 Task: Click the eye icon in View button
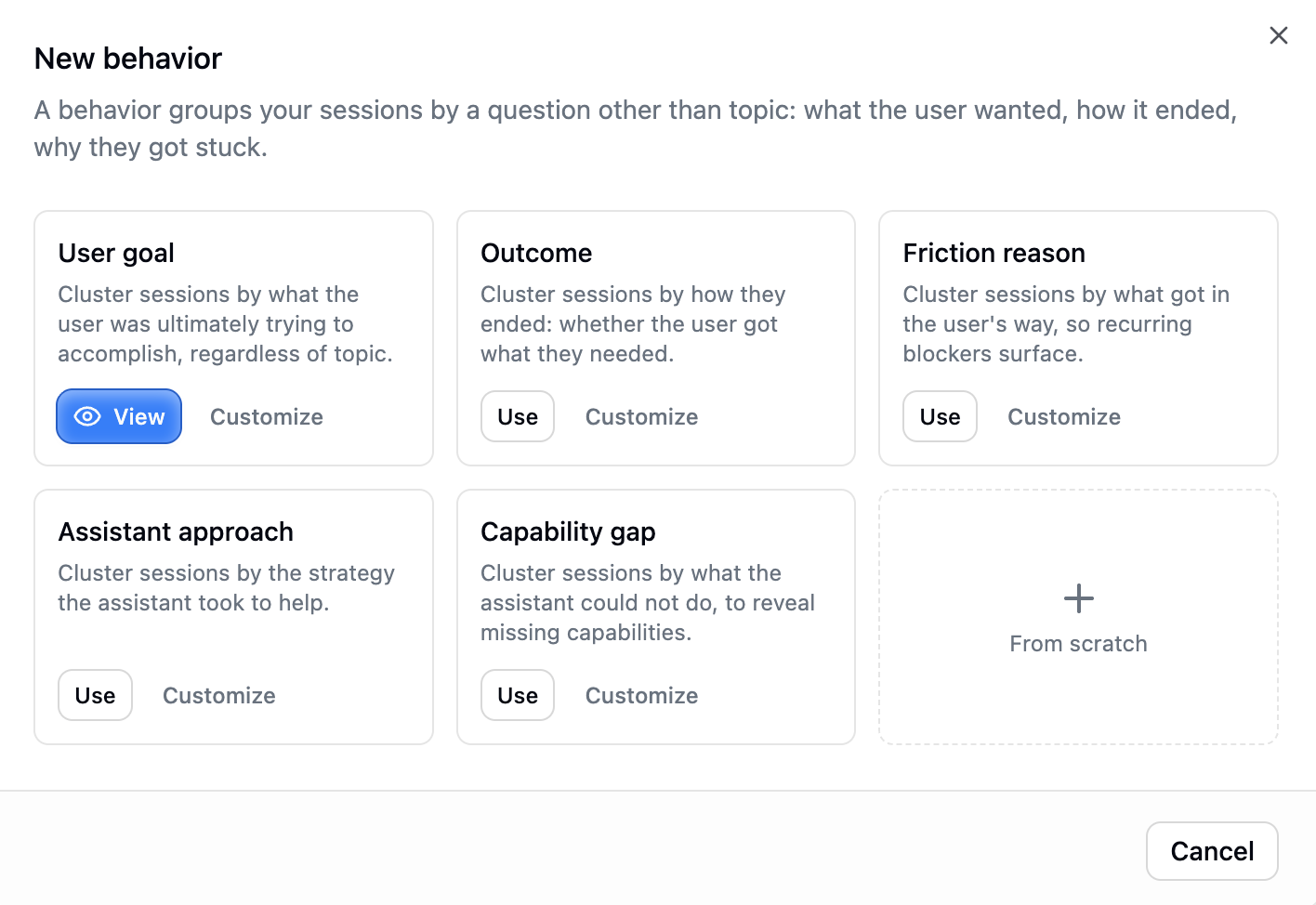tap(87, 416)
